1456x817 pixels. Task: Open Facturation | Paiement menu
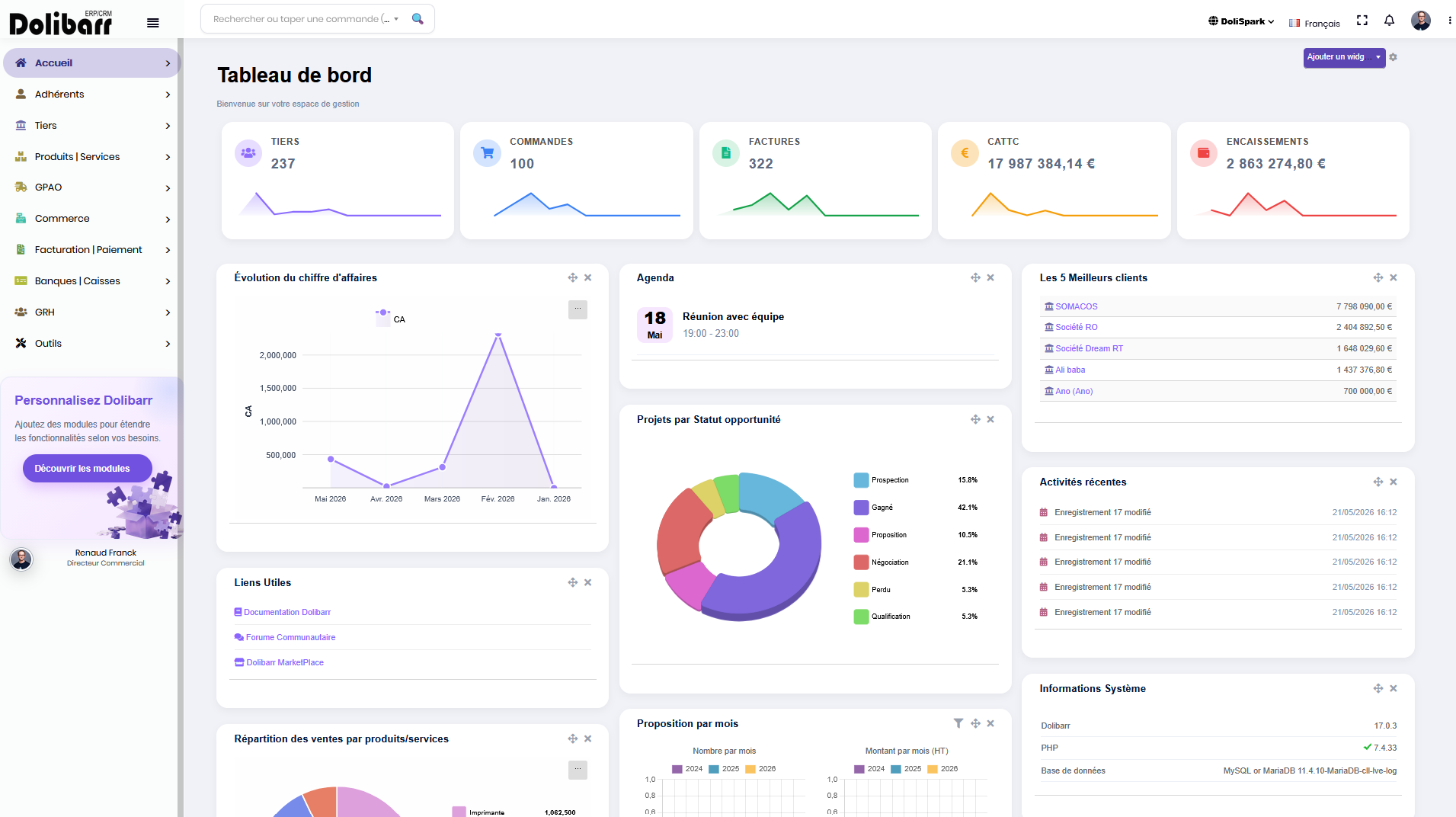92,250
